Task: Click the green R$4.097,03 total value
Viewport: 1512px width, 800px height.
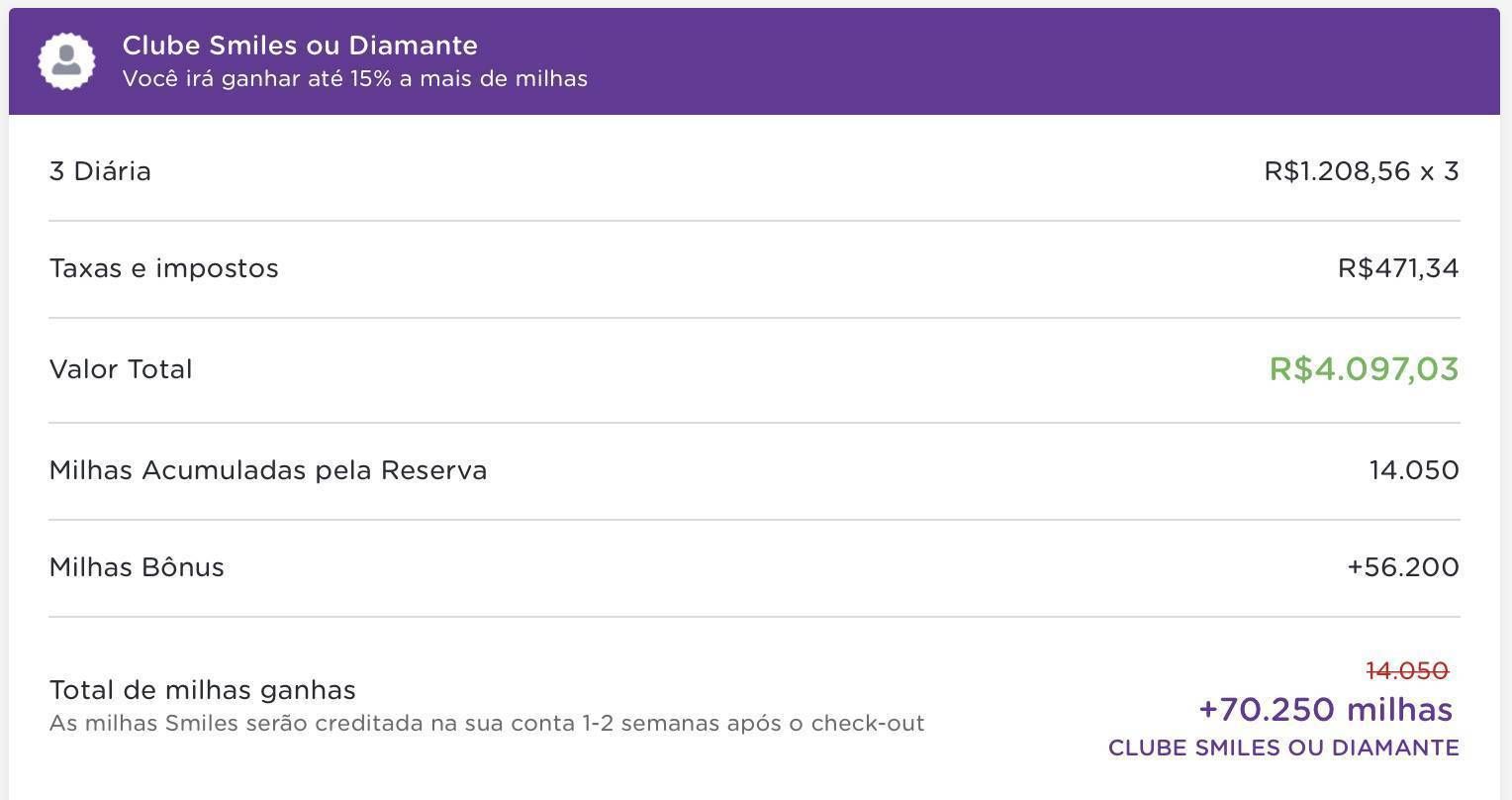Action: [x=1365, y=369]
